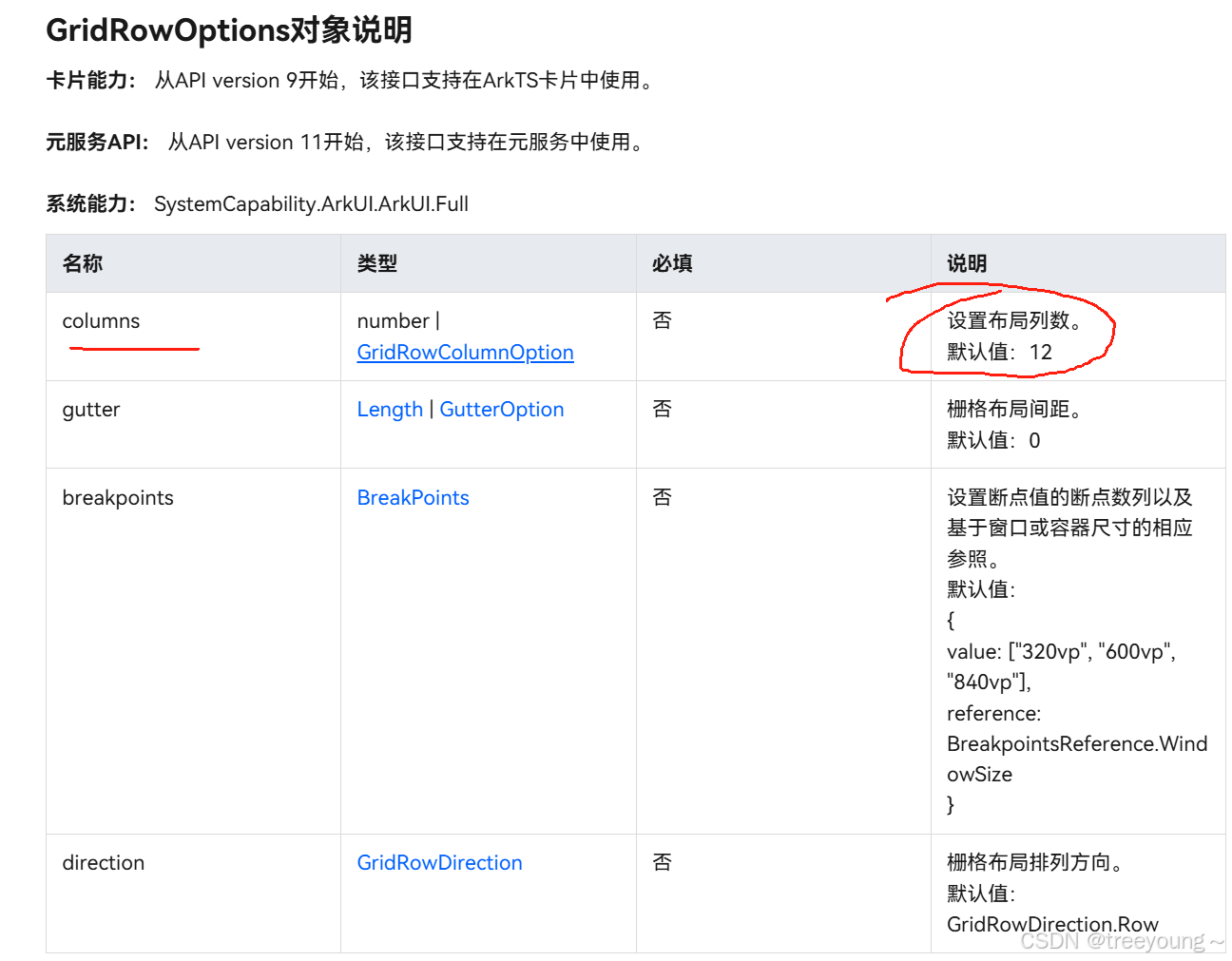Open the BreakPoints link
The image size is (1232, 961).
pyautogui.click(x=413, y=497)
